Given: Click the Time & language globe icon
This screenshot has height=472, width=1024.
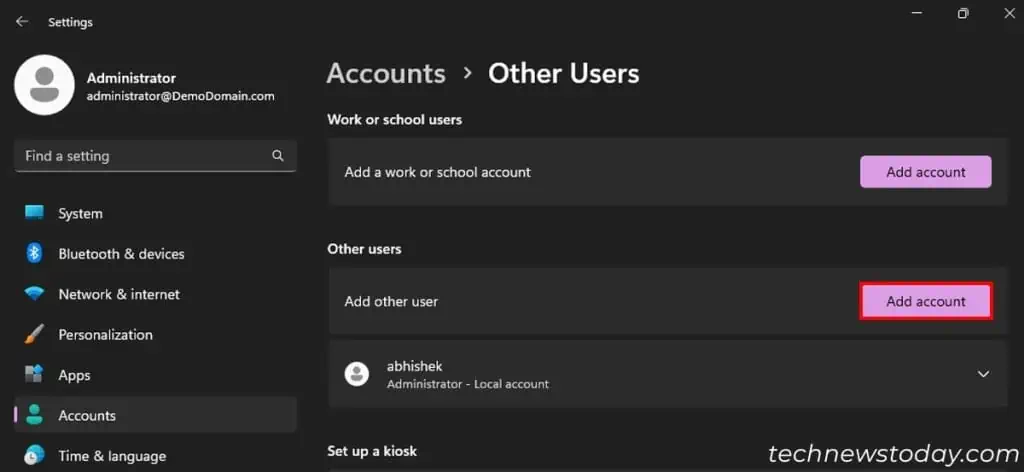Looking at the screenshot, I should point(35,456).
